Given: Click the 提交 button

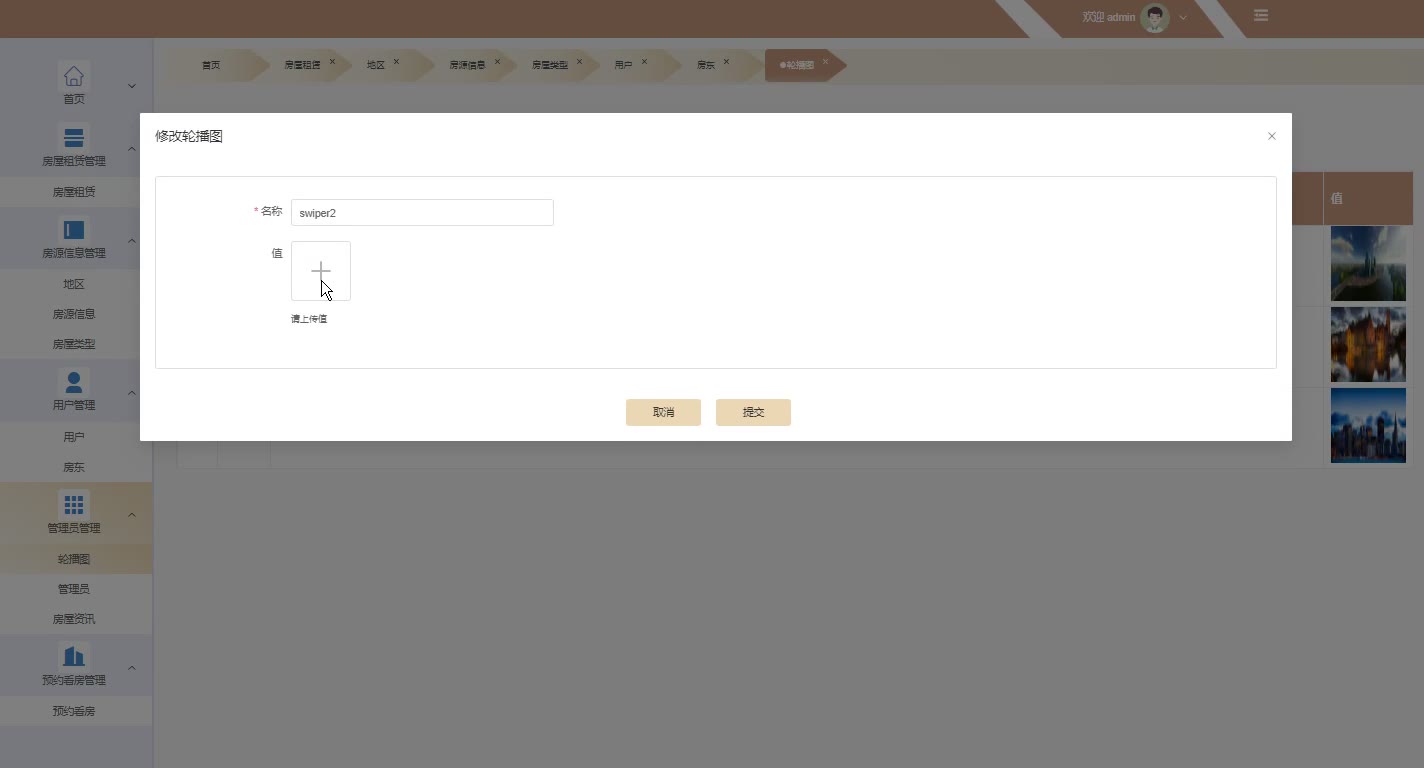Looking at the screenshot, I should (753, 412).
